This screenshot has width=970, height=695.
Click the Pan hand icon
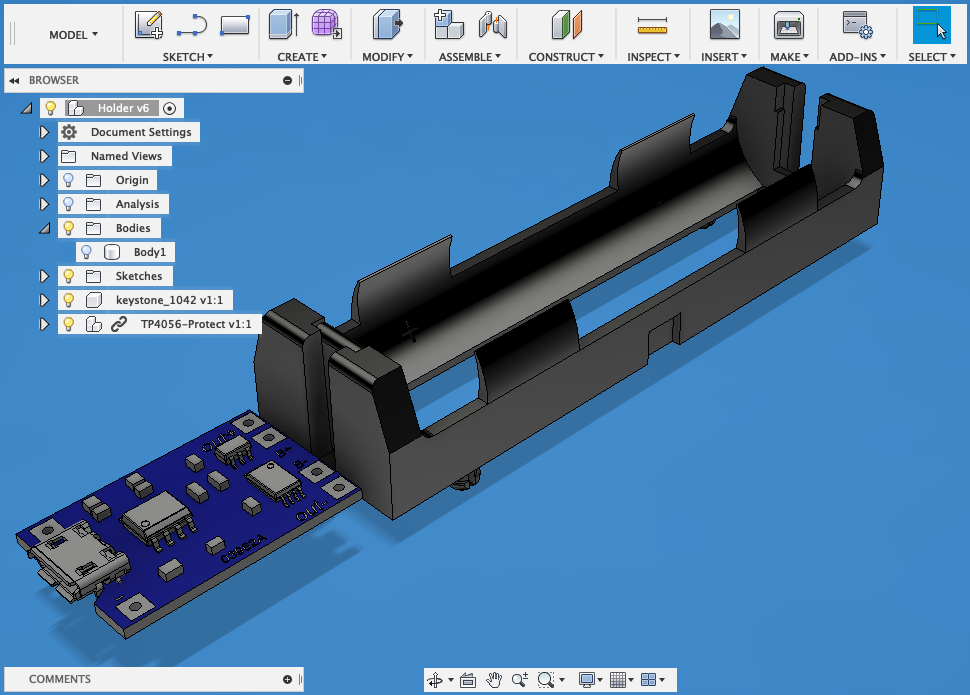494,680
